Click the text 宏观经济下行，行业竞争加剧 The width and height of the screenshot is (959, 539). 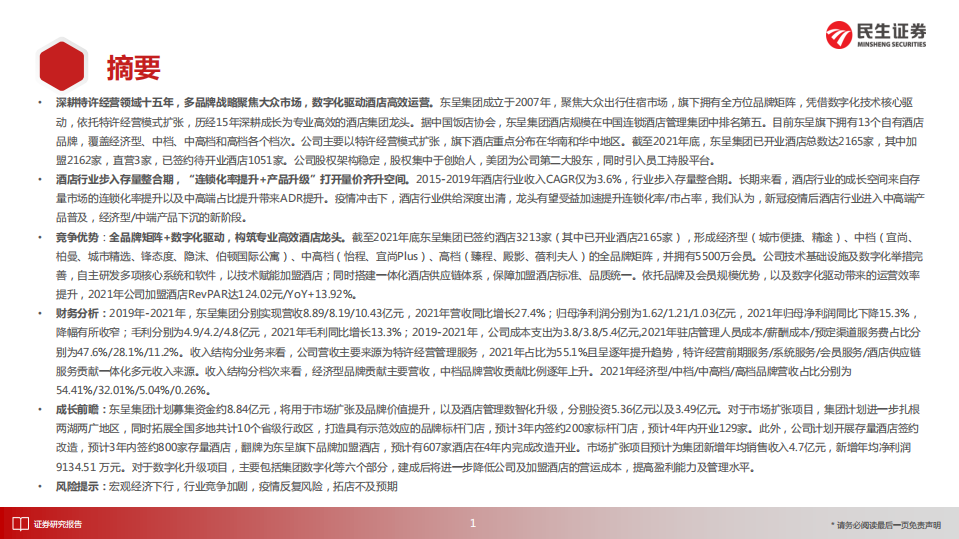tap(178, 486)
